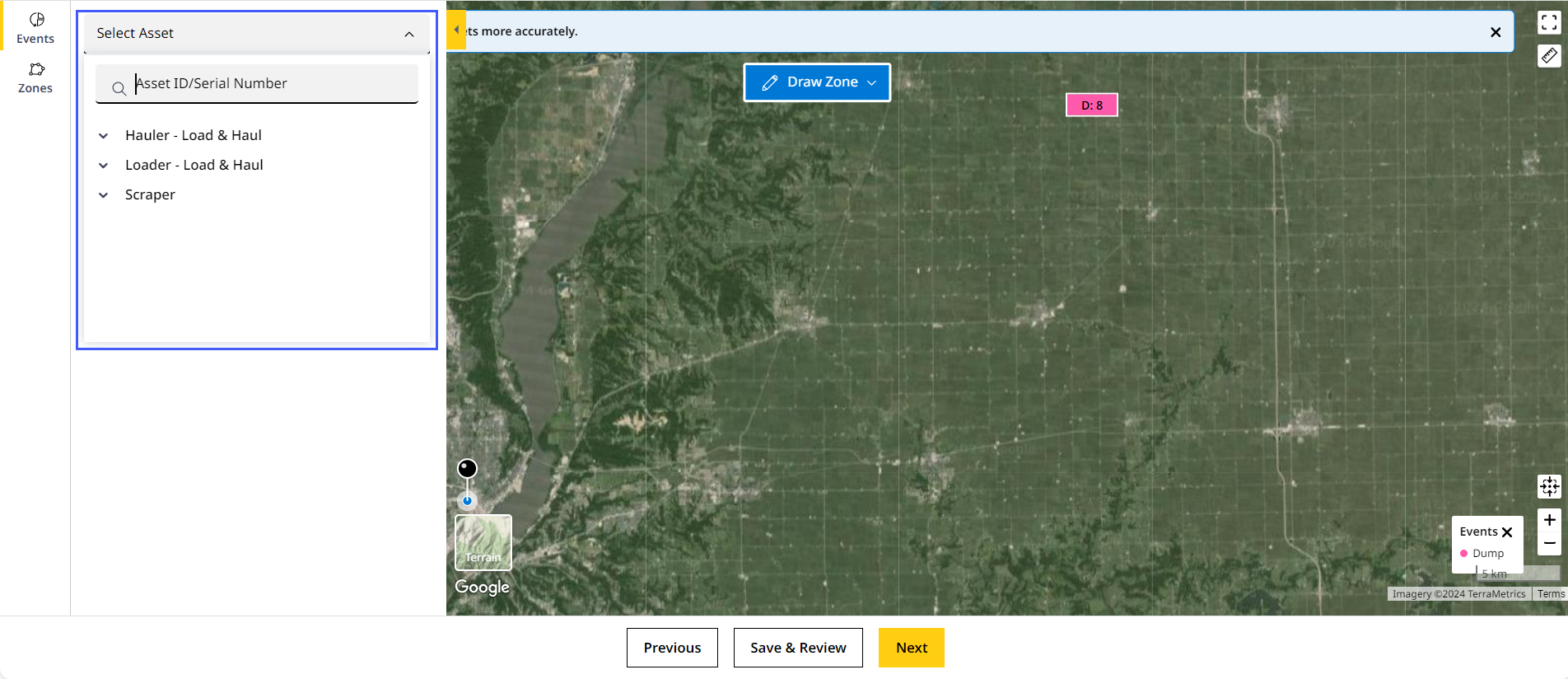Image resolution: width=1568 pixels, height=679 pixels.
Task: Collapse the side panel with yellow arrow
Action: 456,30
